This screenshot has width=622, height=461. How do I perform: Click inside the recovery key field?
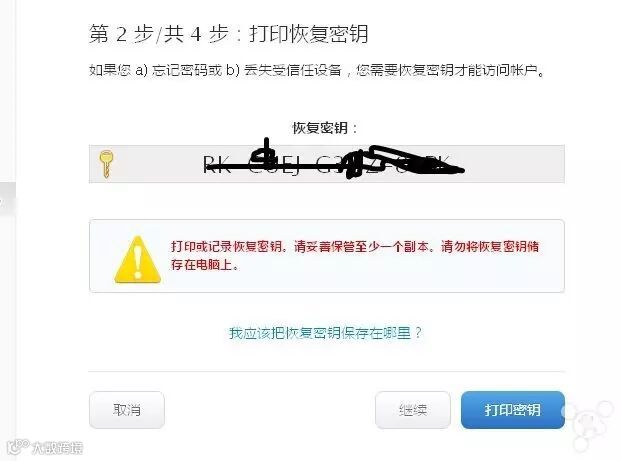click(x=326, y=164)
